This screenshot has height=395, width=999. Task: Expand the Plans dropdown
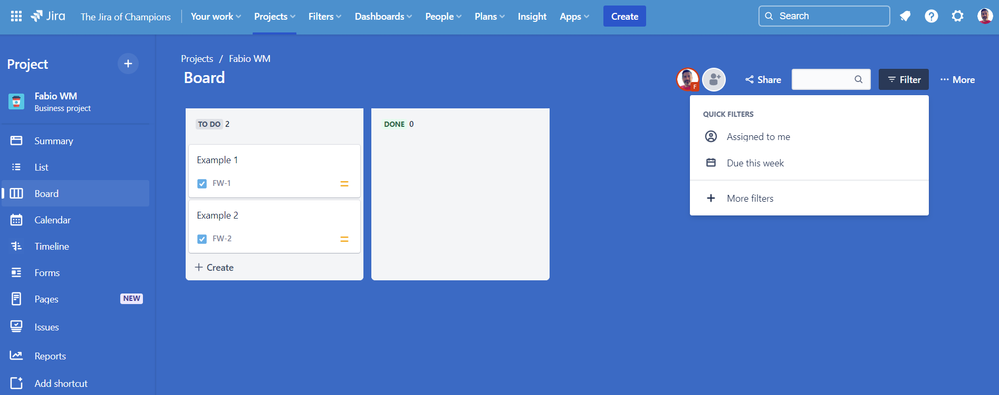pyautogui.click(x=490, y=17)
